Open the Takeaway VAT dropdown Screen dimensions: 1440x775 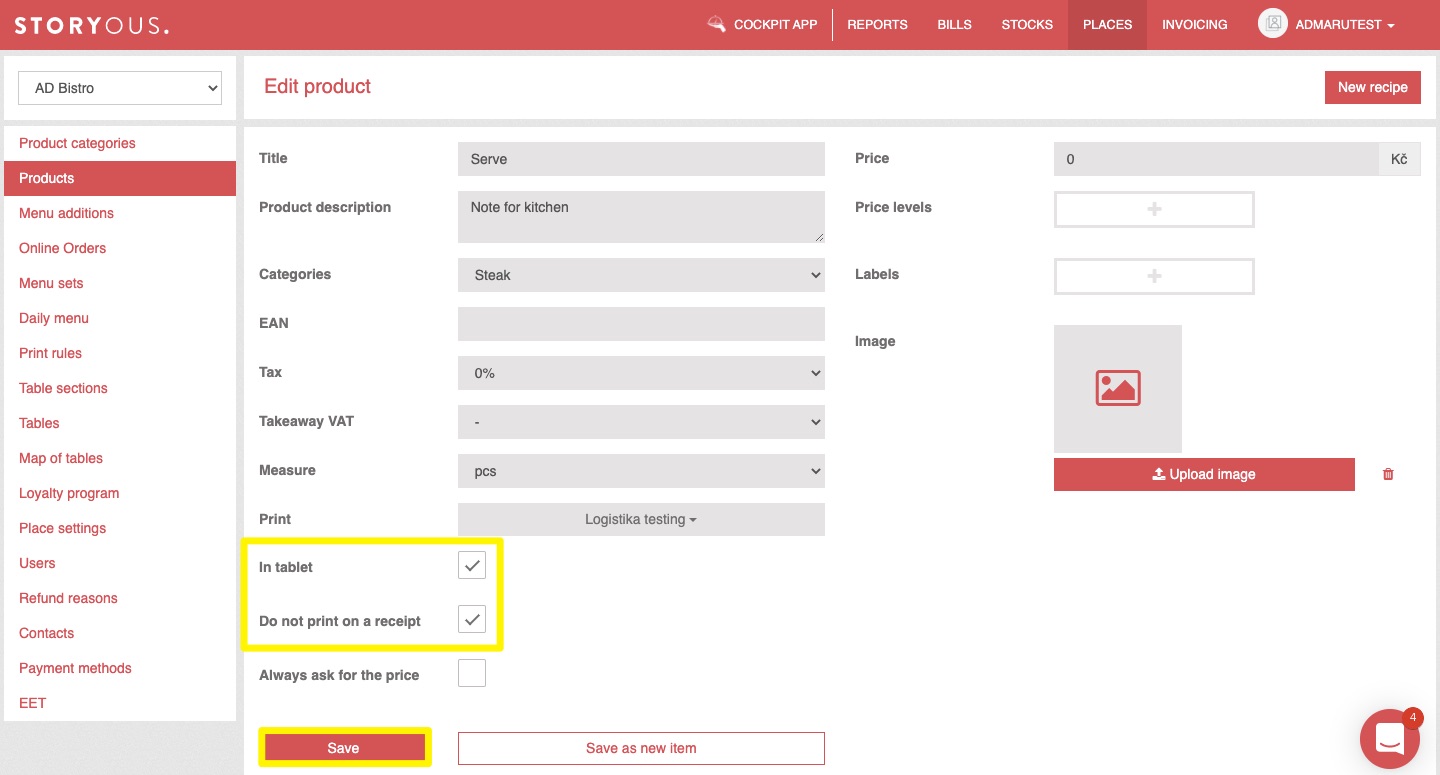click(x=641, y=422)
